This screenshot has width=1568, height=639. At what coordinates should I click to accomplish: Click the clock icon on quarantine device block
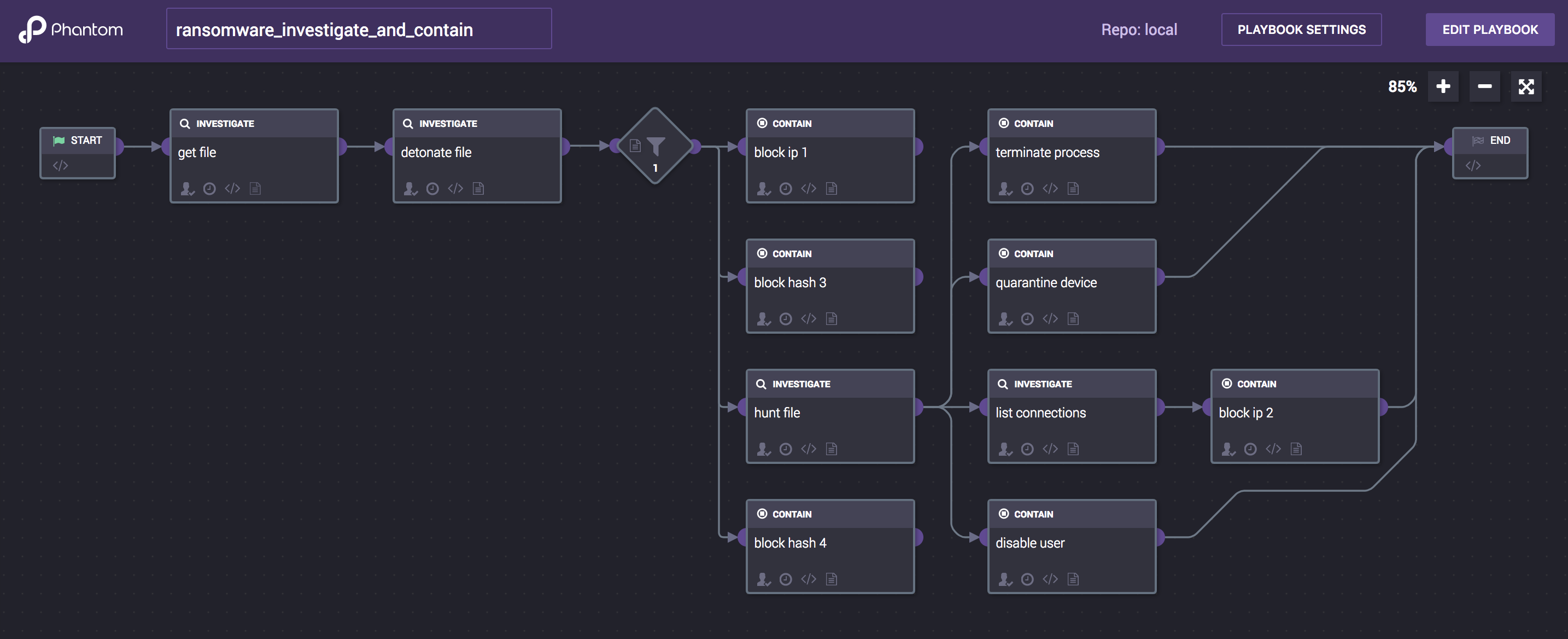click(1027, 318)
